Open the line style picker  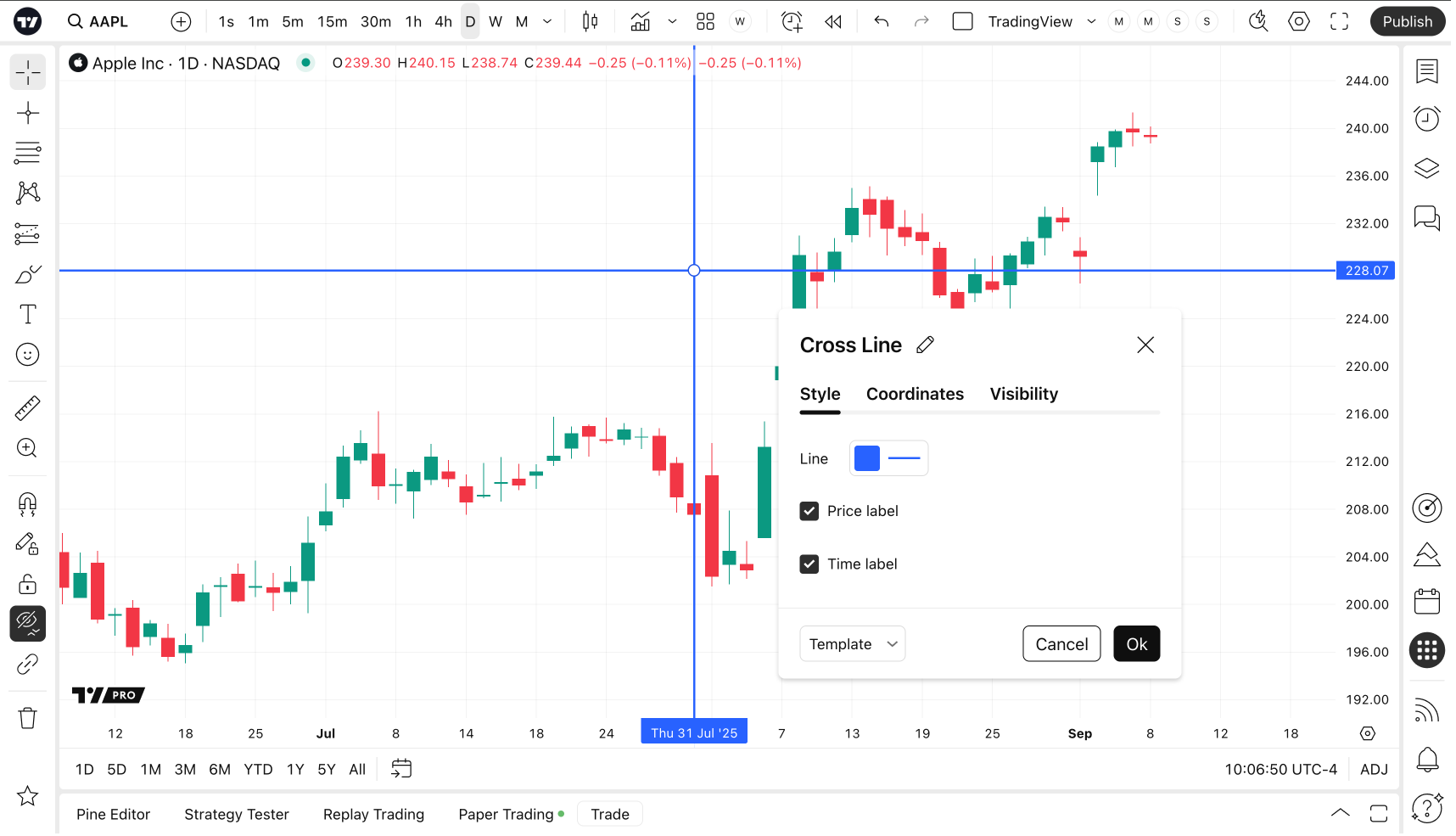(905, 459)
